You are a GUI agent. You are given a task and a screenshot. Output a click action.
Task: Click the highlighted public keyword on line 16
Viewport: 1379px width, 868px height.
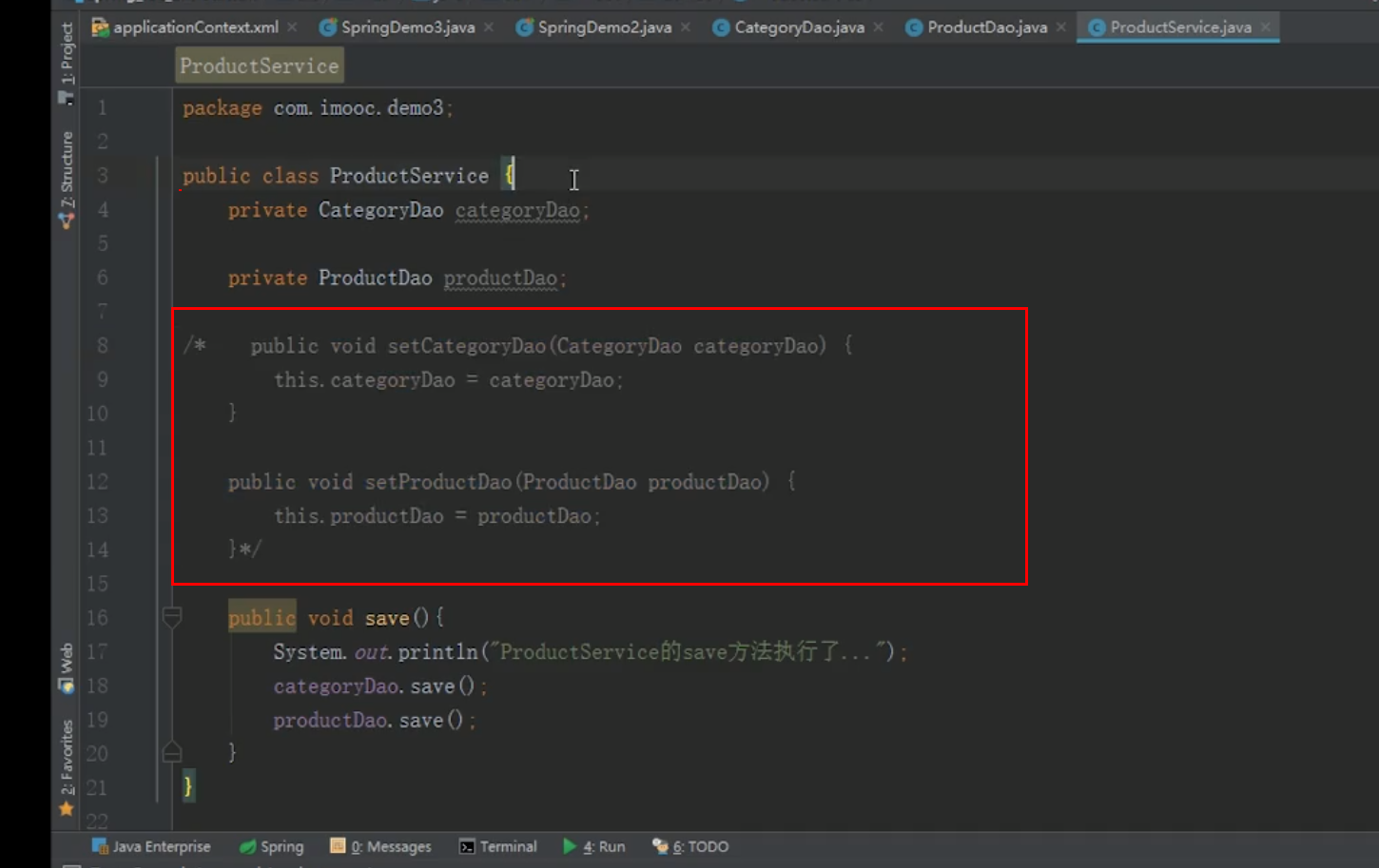coord(262,618)
